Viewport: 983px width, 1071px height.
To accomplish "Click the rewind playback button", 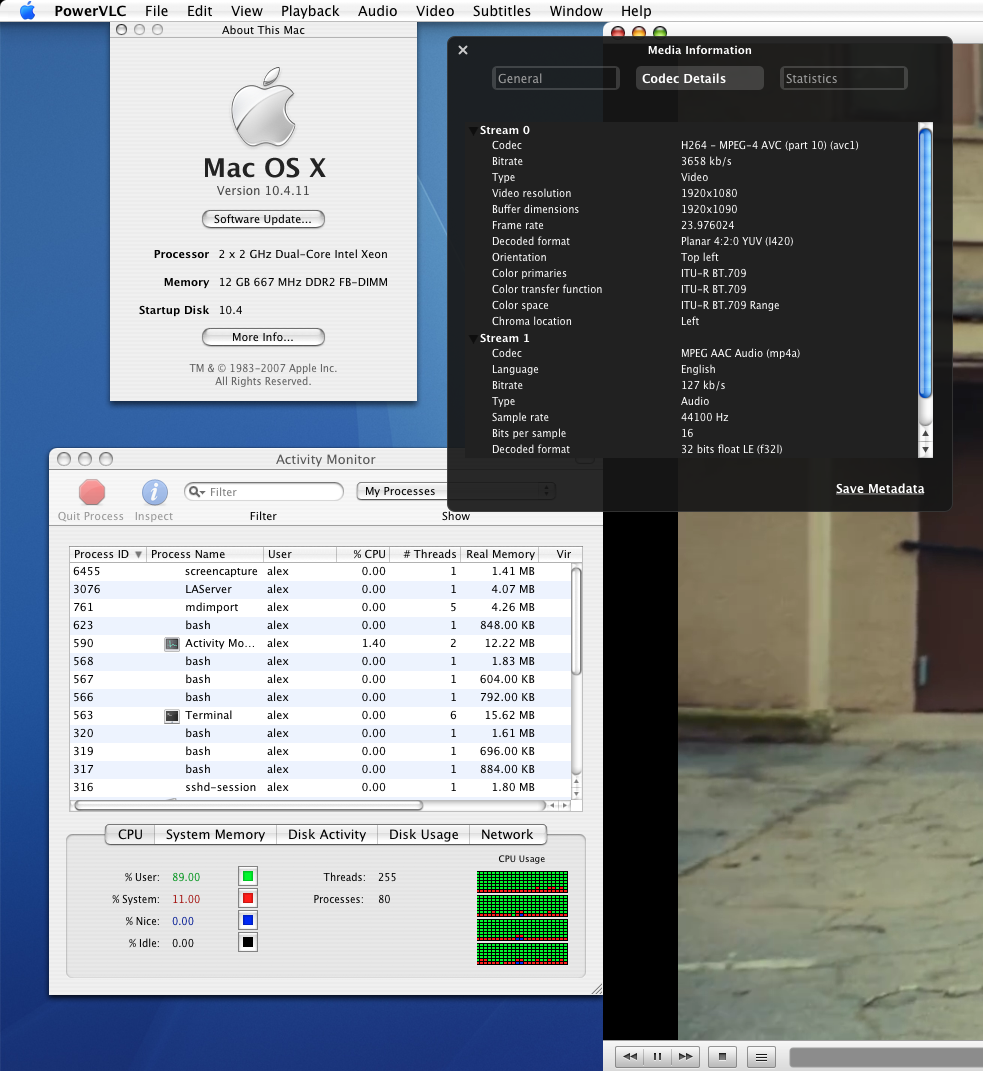I will click(630, 1056).
